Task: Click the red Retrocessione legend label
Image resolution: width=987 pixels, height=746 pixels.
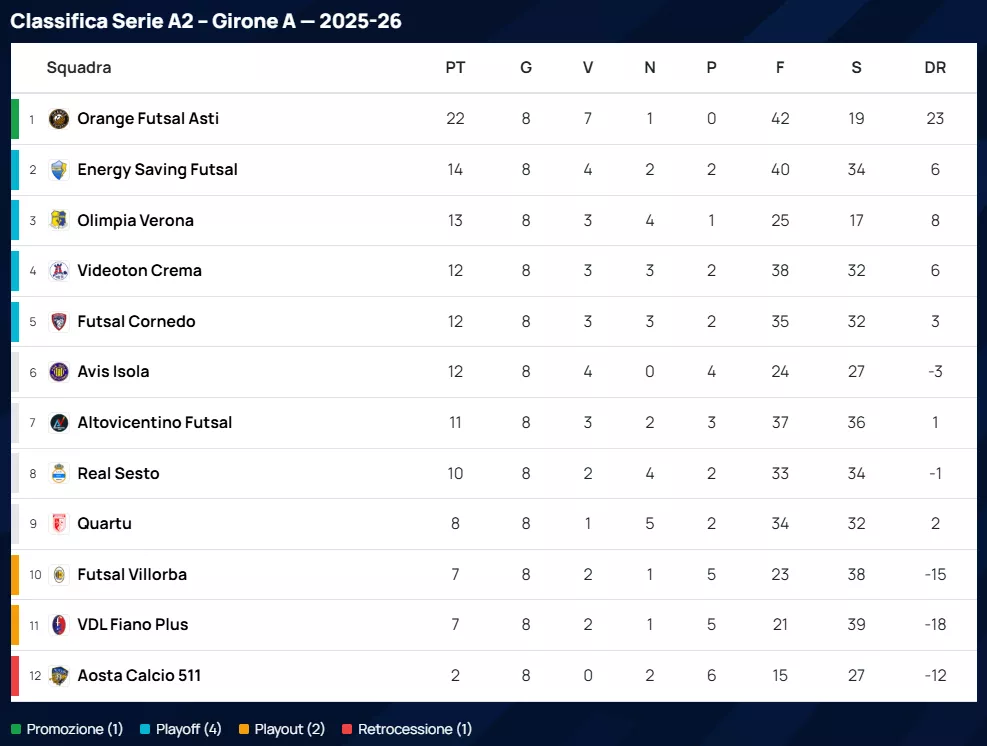Action: click(414, 729)
